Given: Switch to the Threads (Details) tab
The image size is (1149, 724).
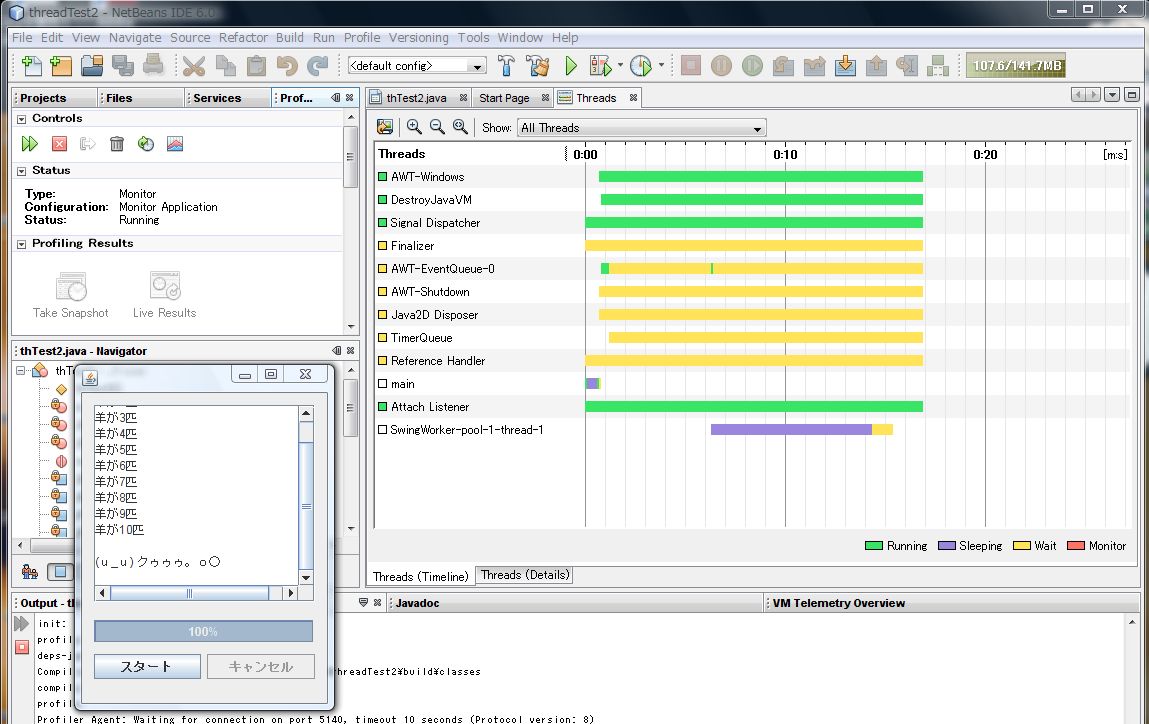Looking at the screenshot, I should coord(524,575).
